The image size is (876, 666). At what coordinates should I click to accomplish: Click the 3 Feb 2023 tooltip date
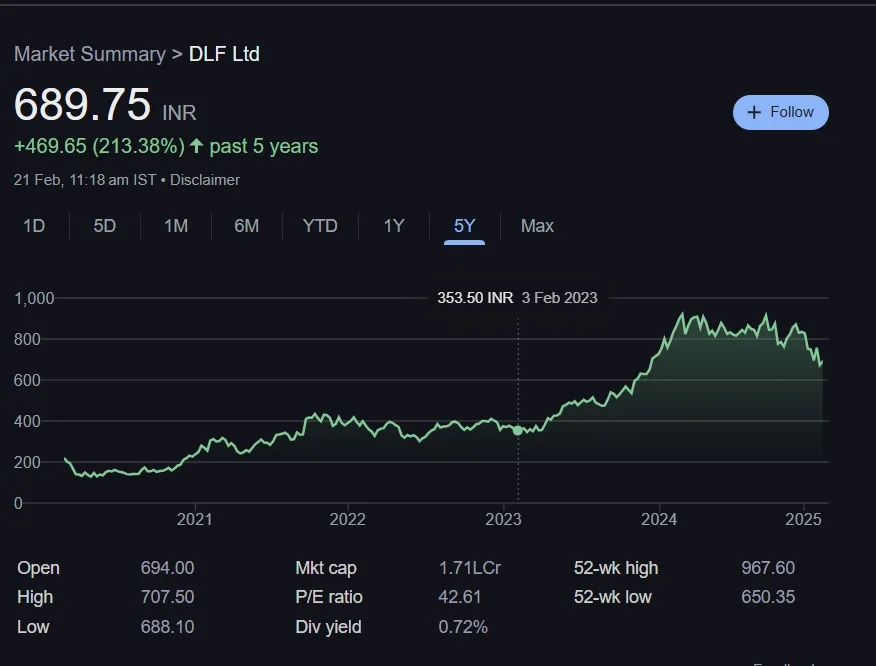(560, 298)
